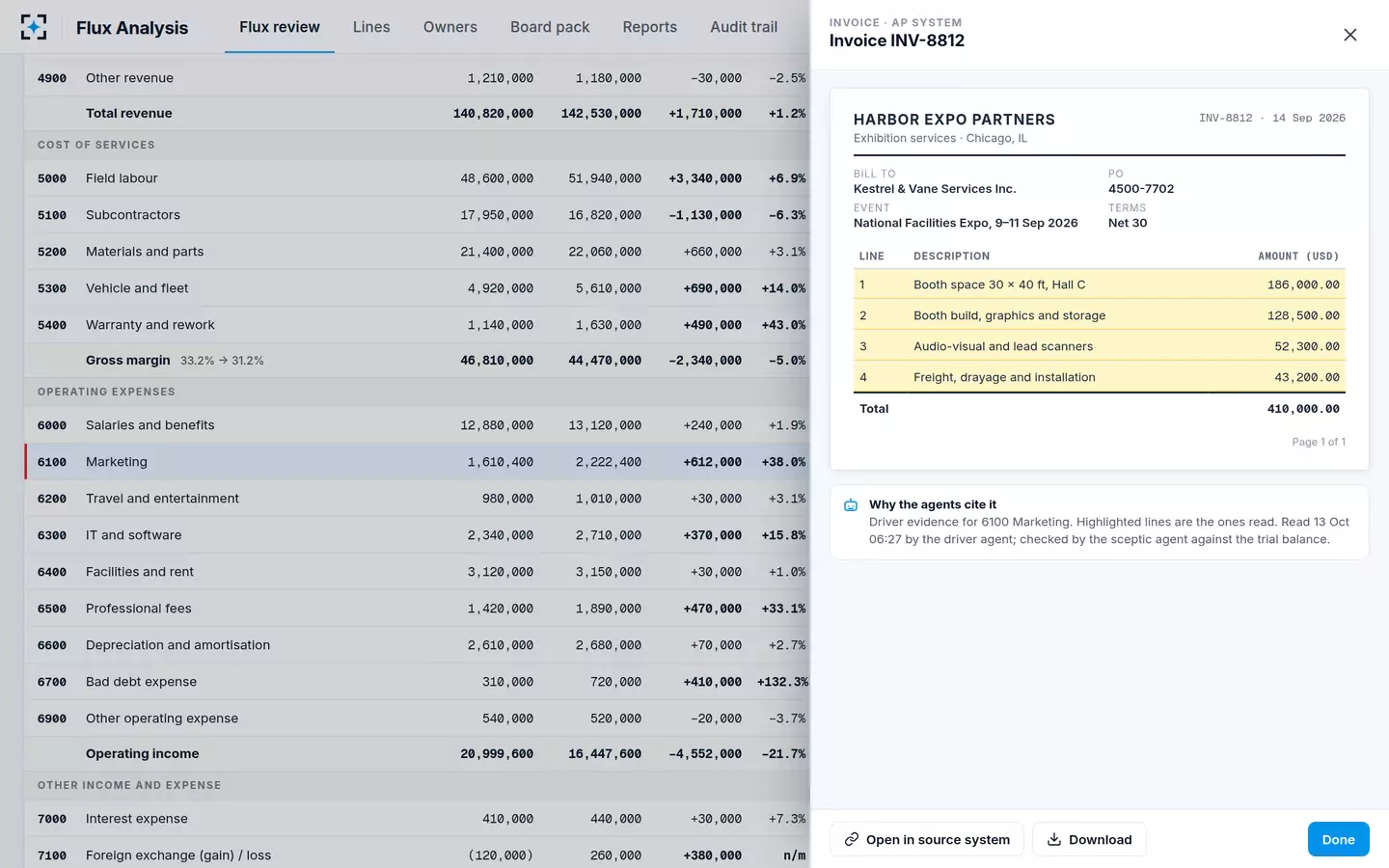1389x868 pixels.
Task: Open the Audit trail tab
Action: (x=744, y=27)
